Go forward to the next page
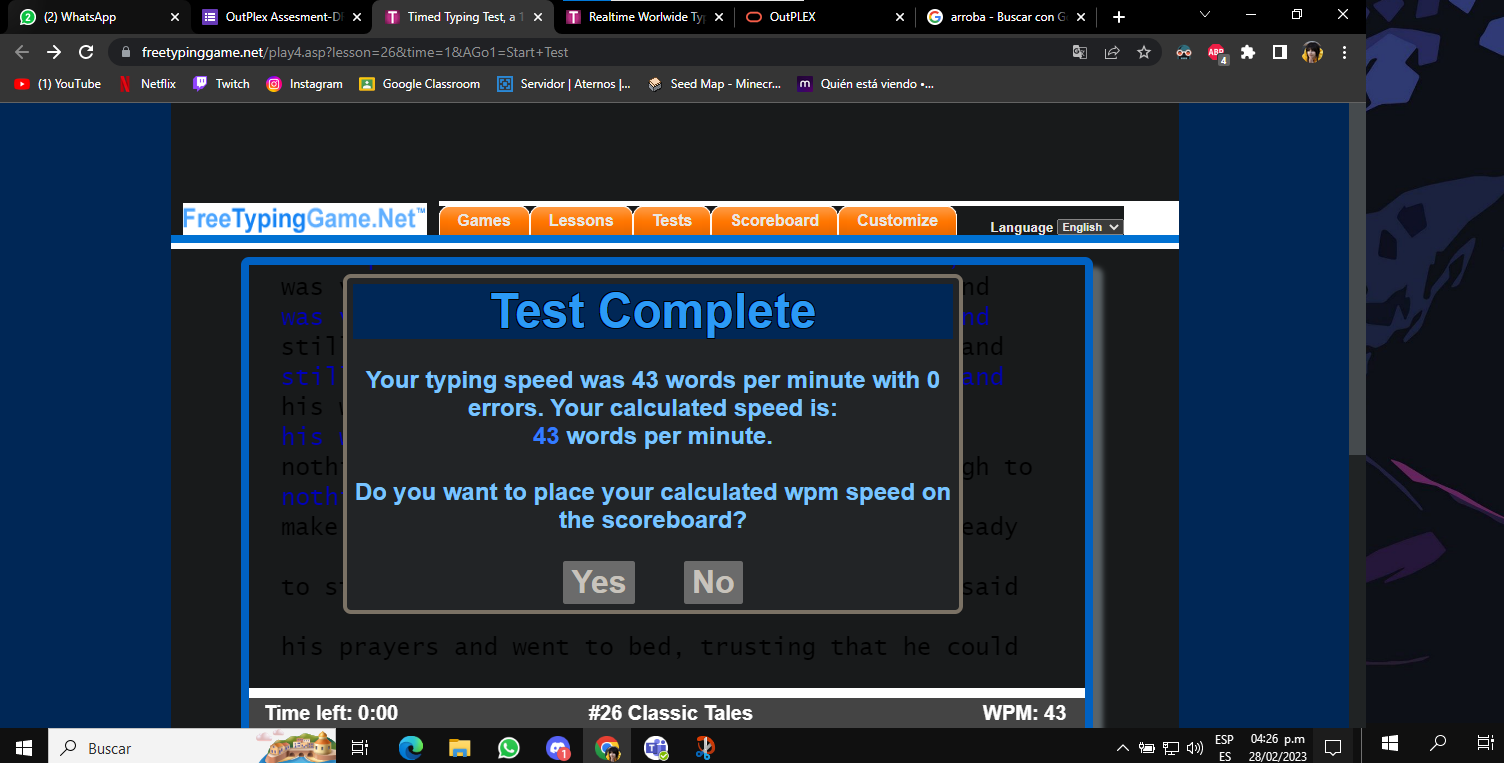 54,52
